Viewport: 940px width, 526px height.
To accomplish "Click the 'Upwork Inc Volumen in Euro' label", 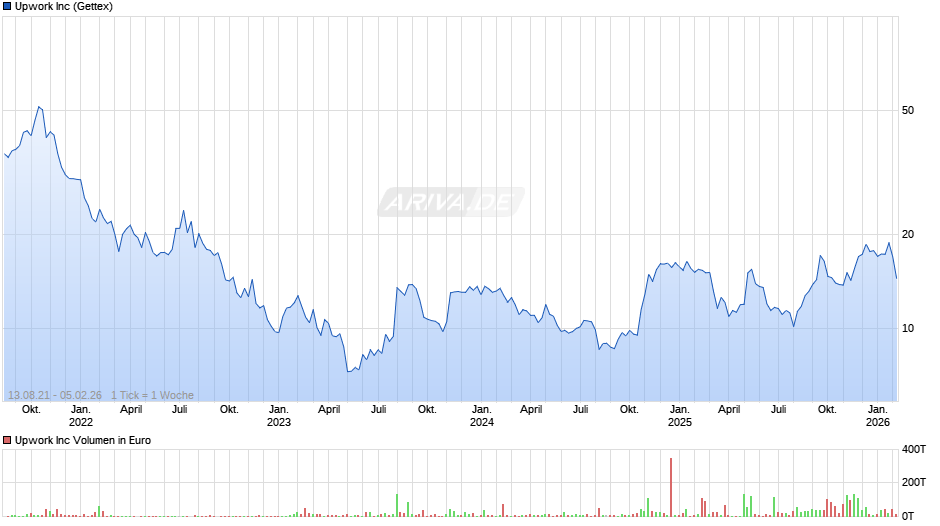I will [83, 440].
